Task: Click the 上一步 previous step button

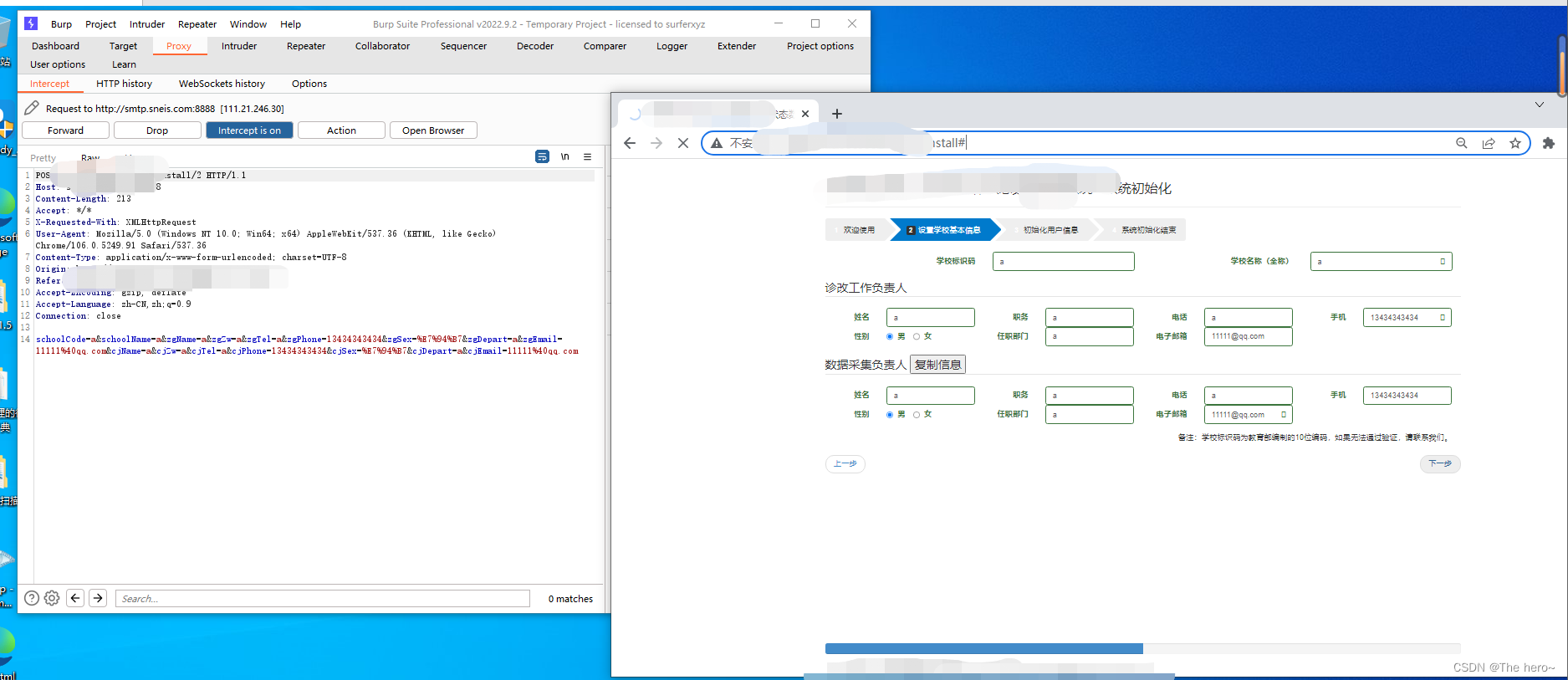Action: (845, 463)
